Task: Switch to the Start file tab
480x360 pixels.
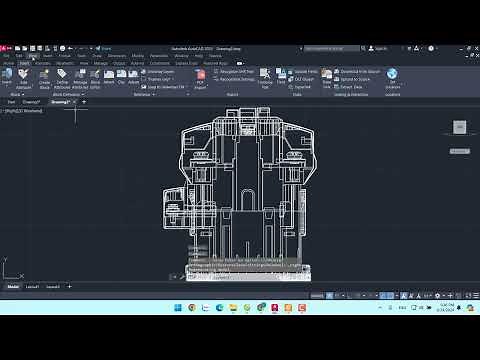Action: coord(11,102)
